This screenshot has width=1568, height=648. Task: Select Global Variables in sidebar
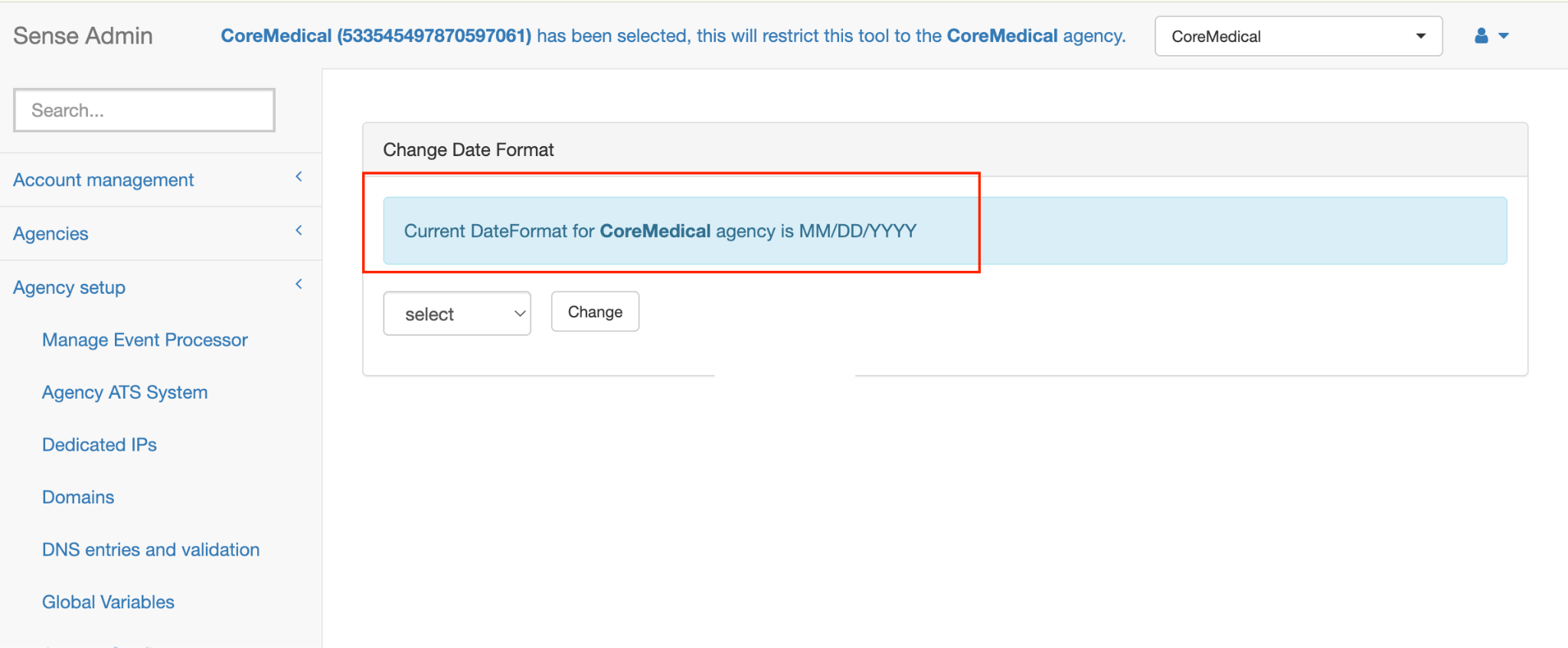pyautogui.click(x=108, y=602)
